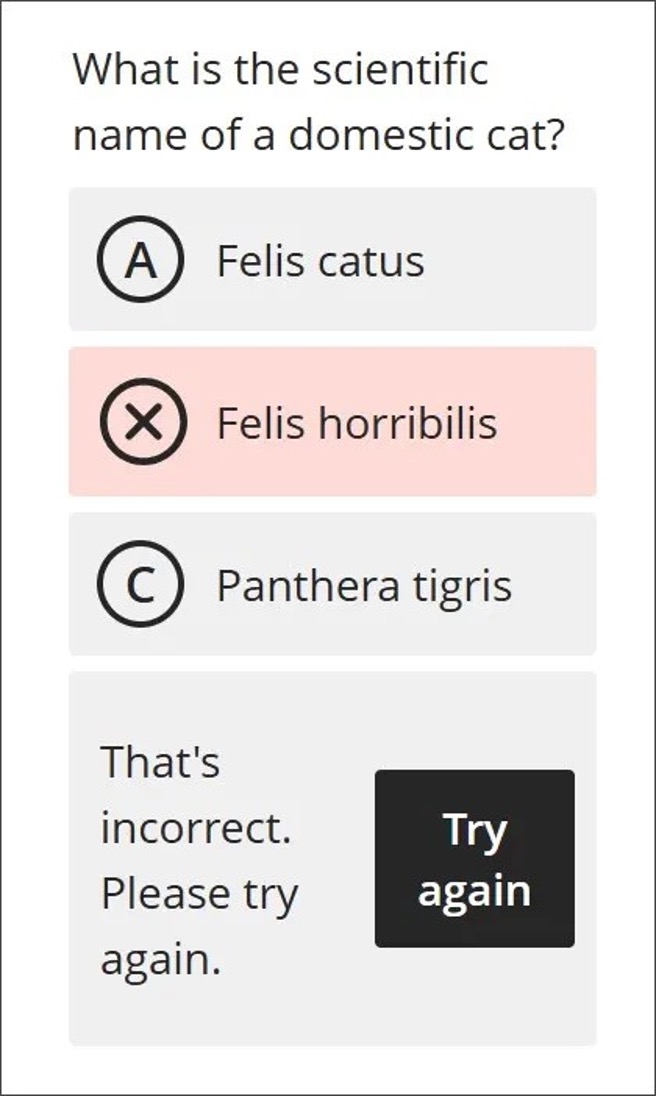Click the word "horribilis" in the pink row
Viewport: 656px width, 1096px height.
coord(407,423)
